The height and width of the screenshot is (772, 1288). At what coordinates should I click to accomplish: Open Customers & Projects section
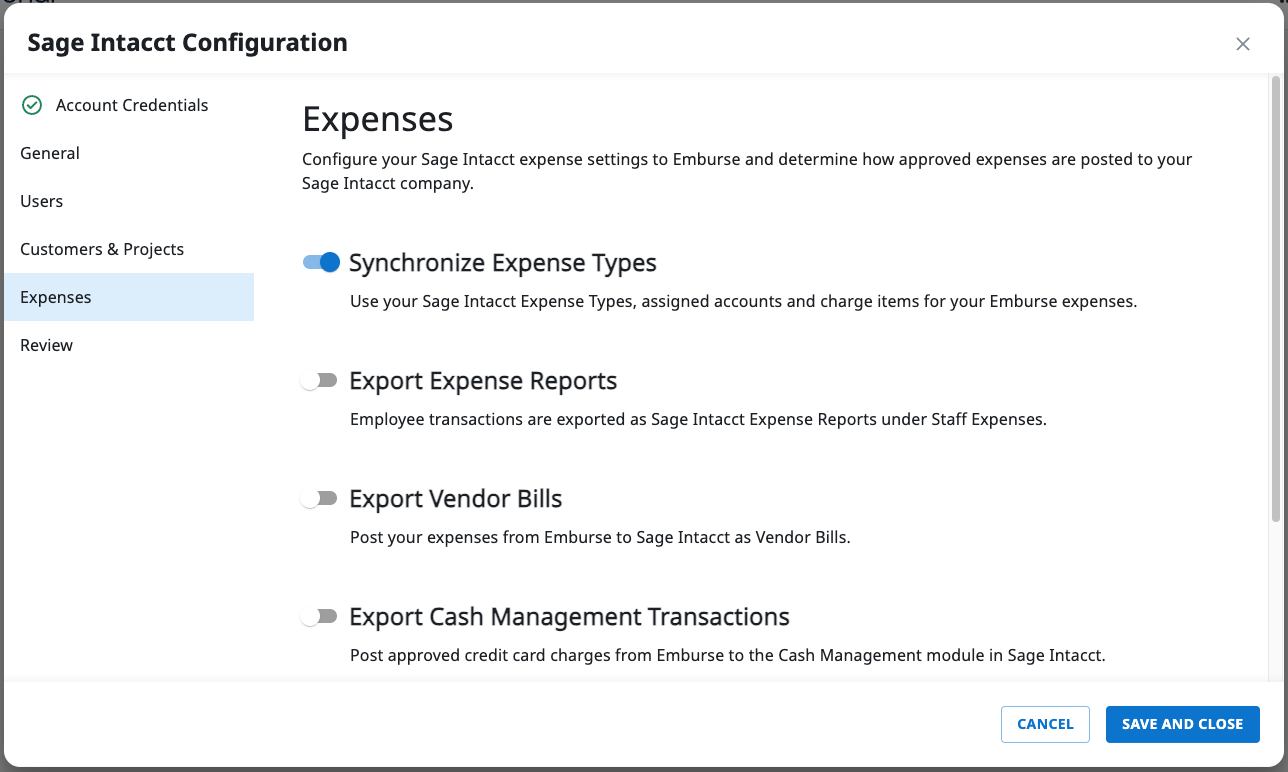pyautogui.click(x=129, y=249)
